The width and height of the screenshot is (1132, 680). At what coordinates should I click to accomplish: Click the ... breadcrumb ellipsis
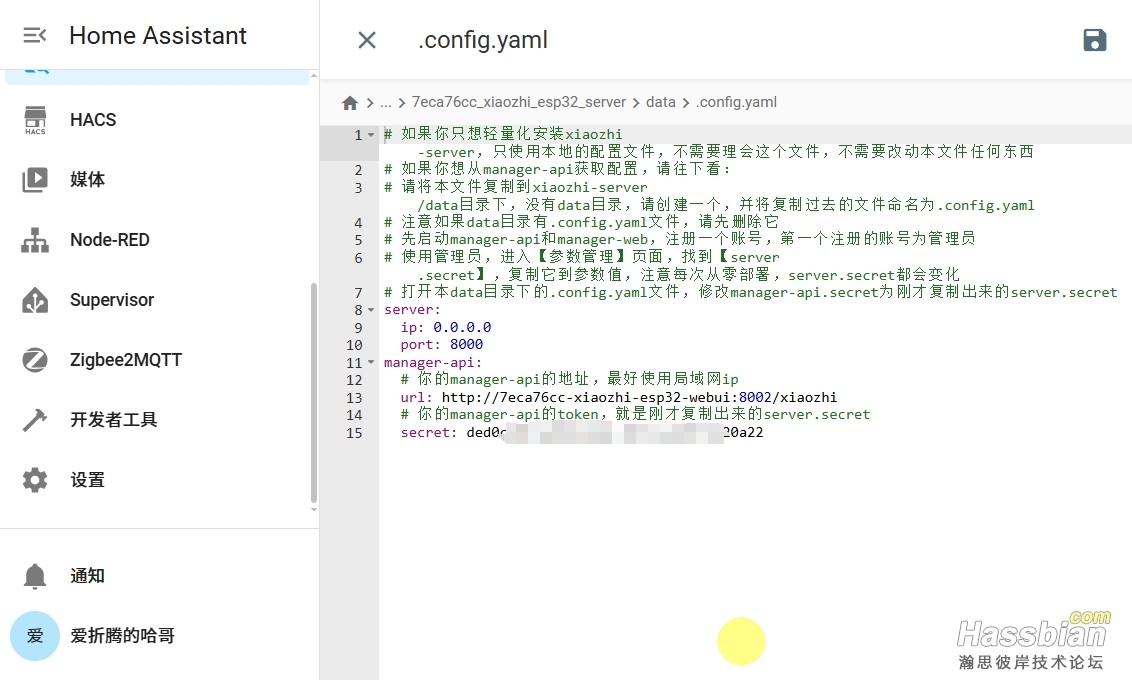386,103
